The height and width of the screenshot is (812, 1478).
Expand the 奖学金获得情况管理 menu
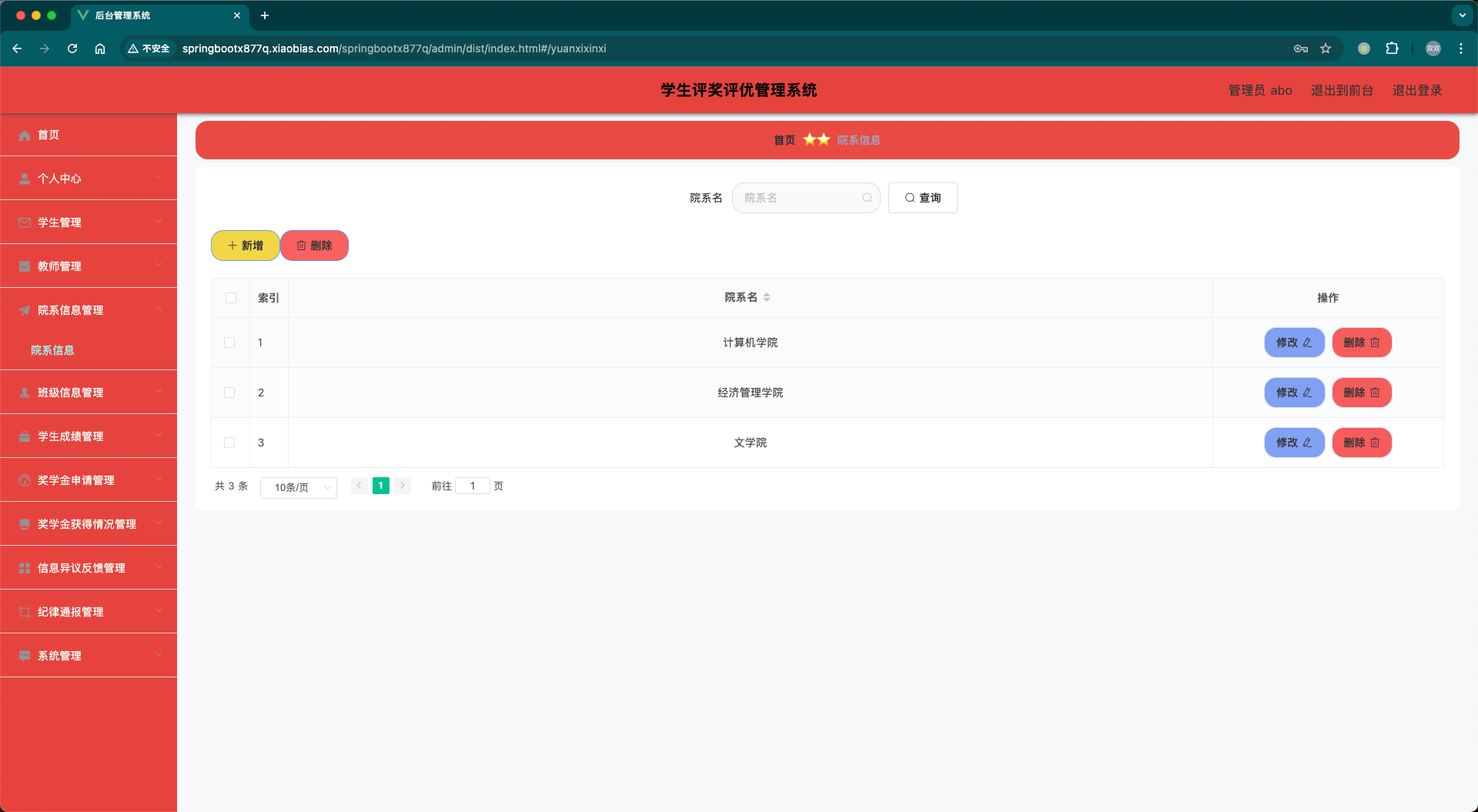coord(89,524)
